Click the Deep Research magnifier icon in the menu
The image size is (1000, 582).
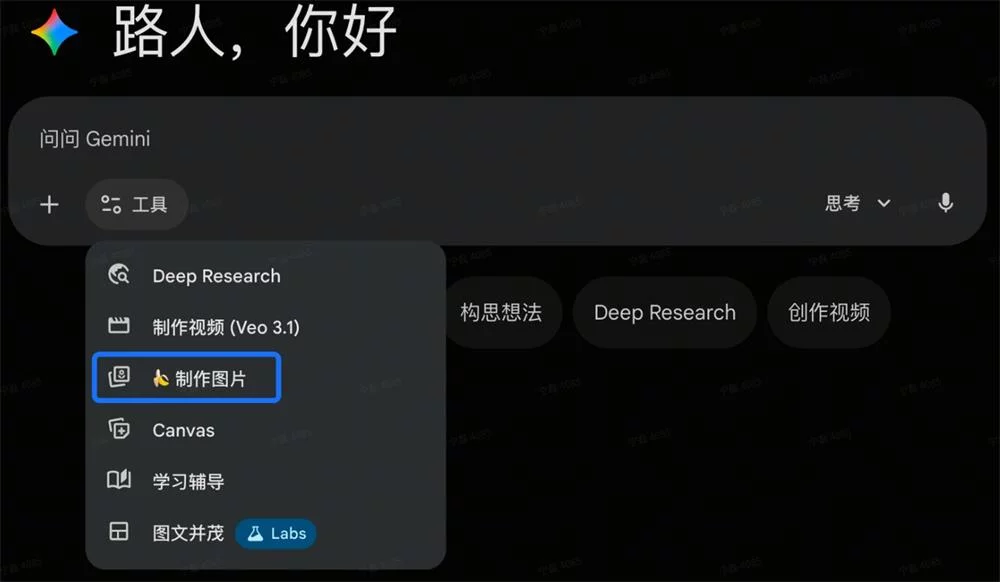pyautogui.click(x=121, y=274)
